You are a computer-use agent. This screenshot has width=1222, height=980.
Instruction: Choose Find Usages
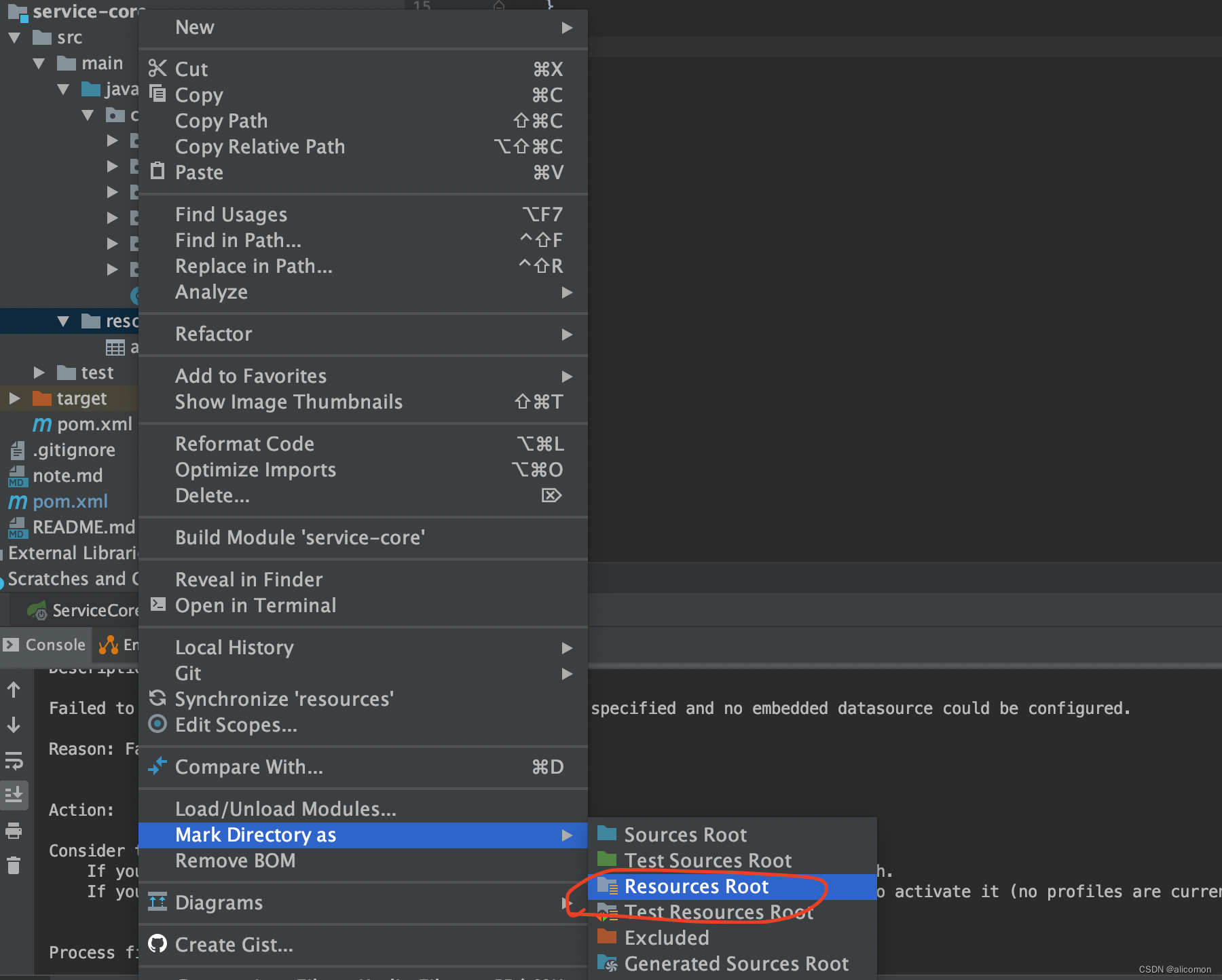click(x=363, y=214)
